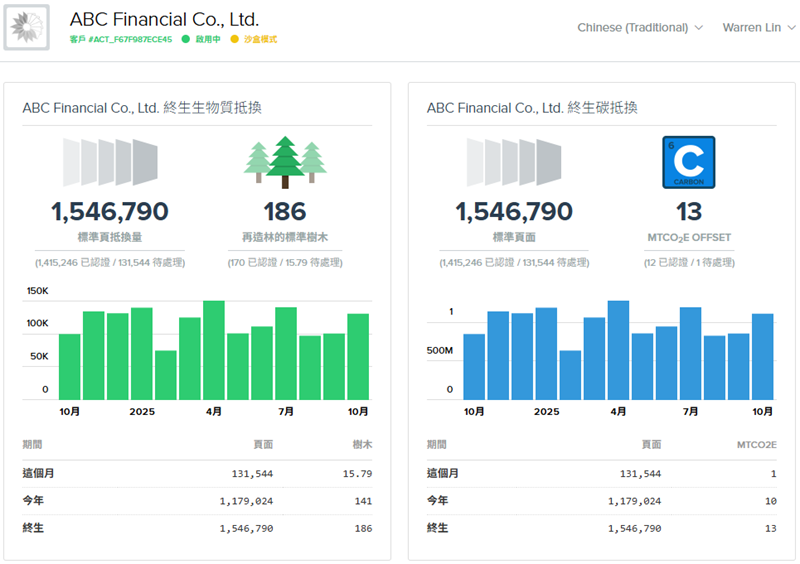The image size is (800, 564).
Task: Select the tallest blue bar above 4月
Action: (618, 350)
